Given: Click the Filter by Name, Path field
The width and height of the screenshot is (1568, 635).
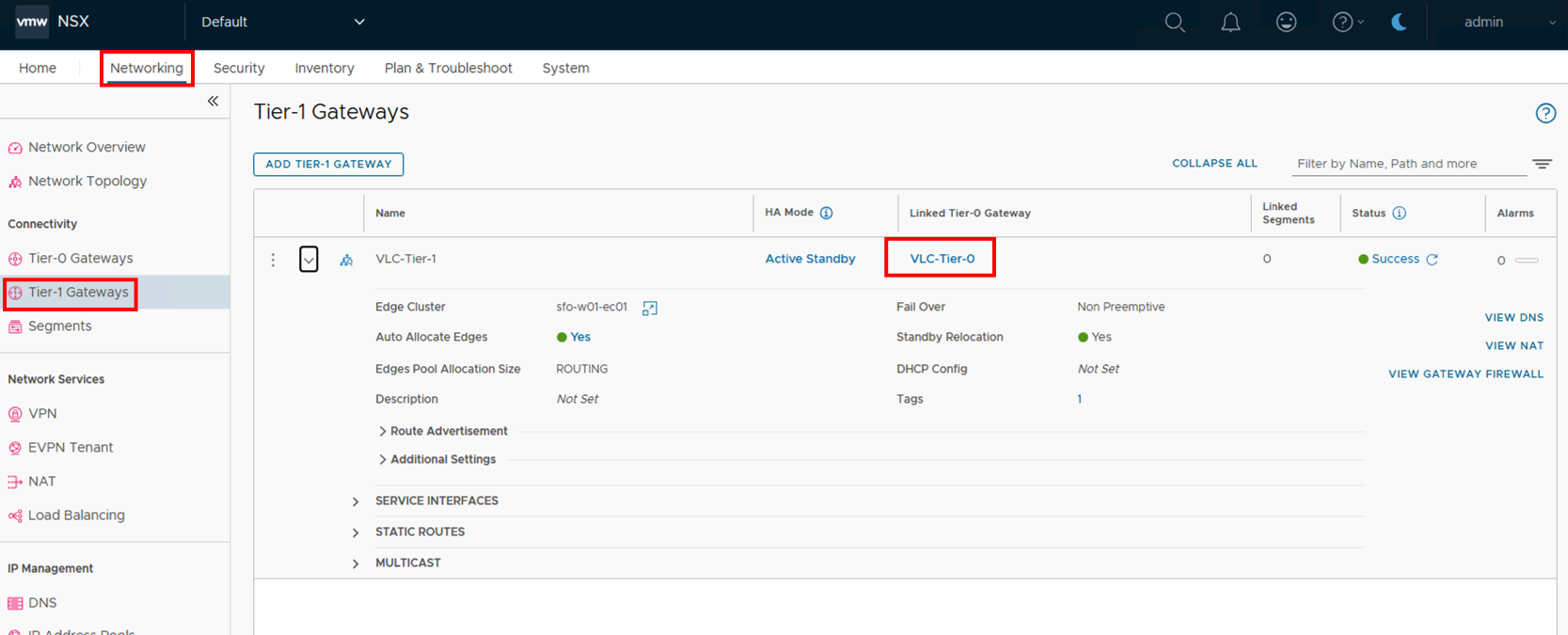Looking at the screenshot, I should point(1406,164).
